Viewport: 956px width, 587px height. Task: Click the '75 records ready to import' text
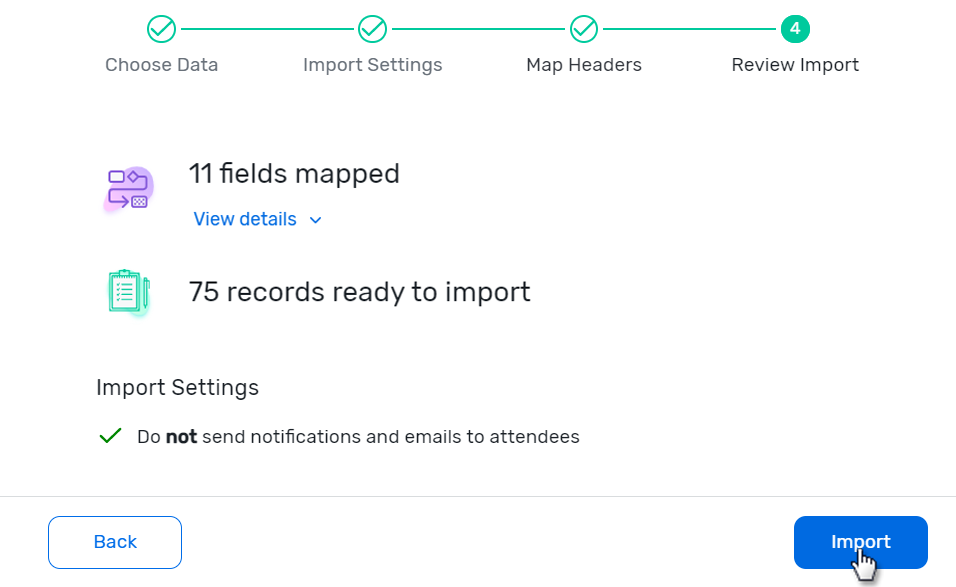coord(359,292)
